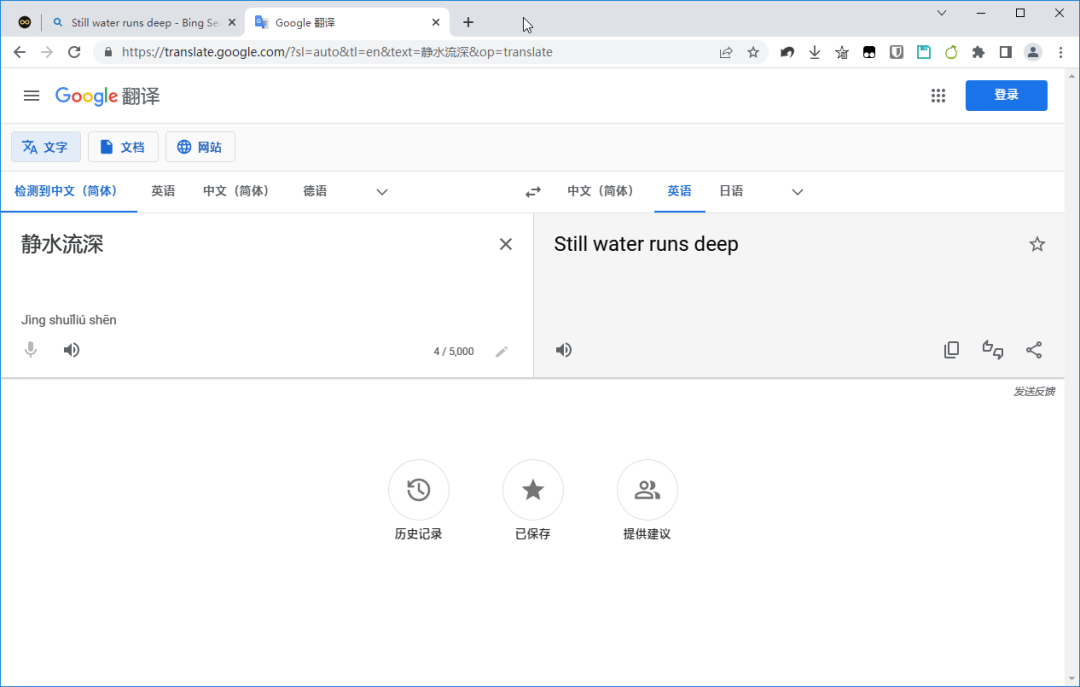Expand more target languages dropdown
This screenshot has height=687, width=1080.
tap(797, 192)
